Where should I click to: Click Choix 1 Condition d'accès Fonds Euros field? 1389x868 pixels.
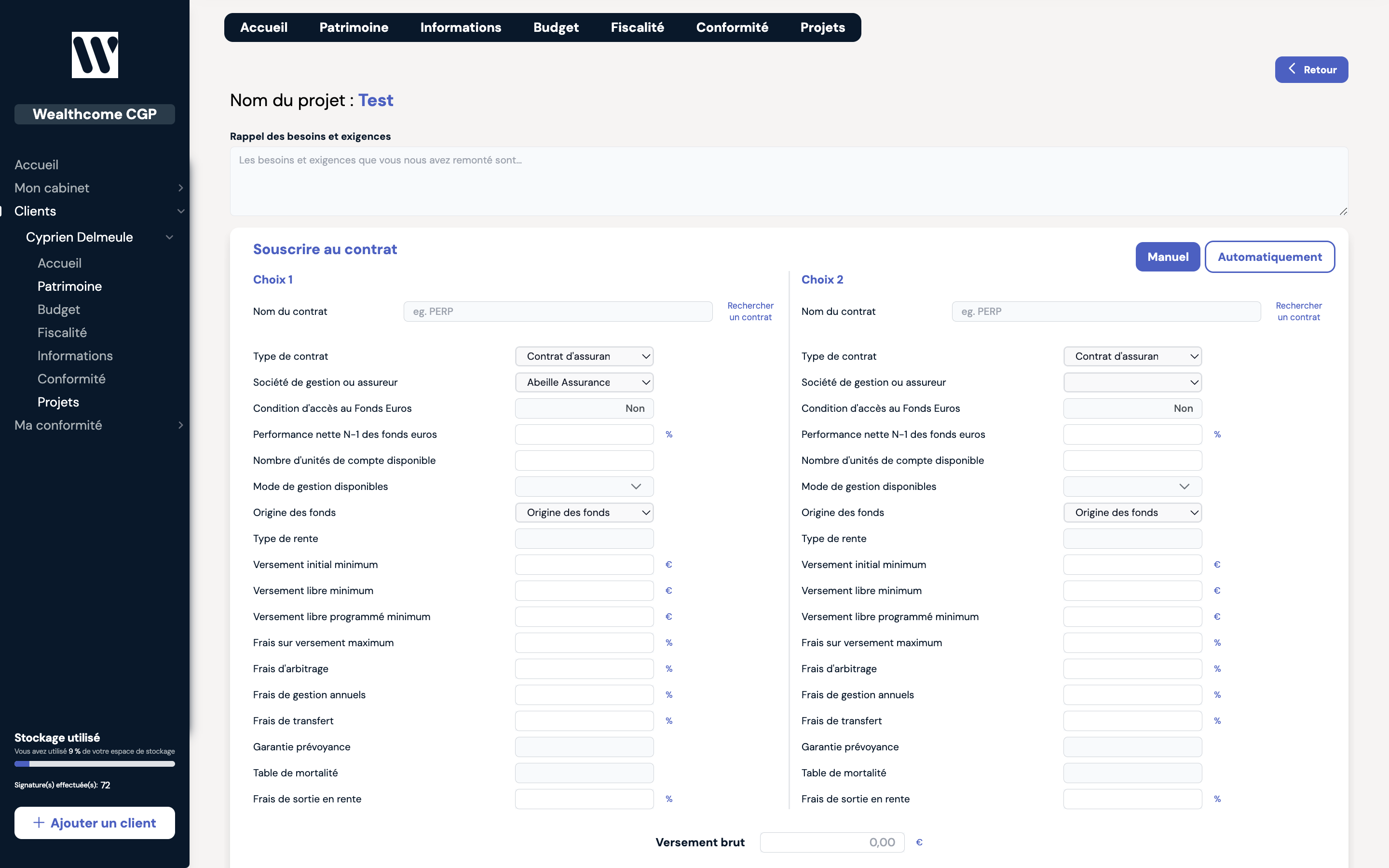click(585, 408)
